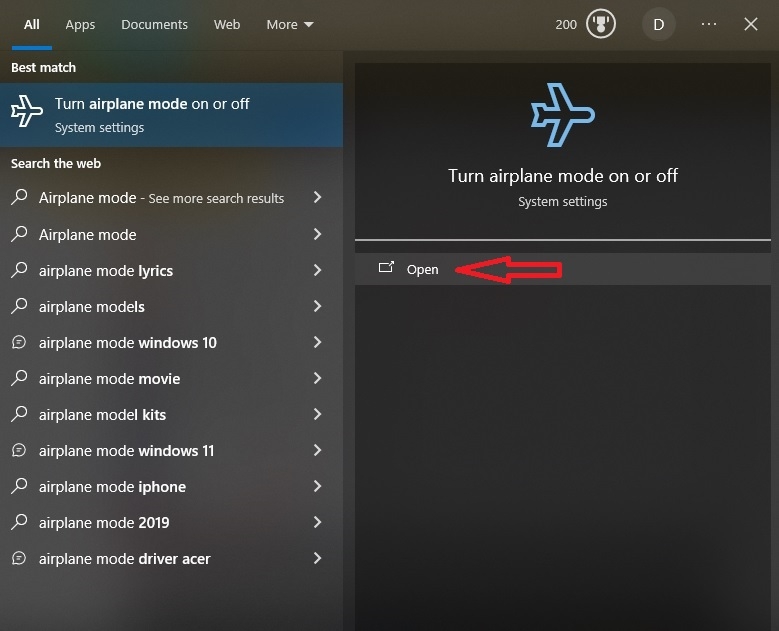Switch to the Documents tab

tap(154, 24)
